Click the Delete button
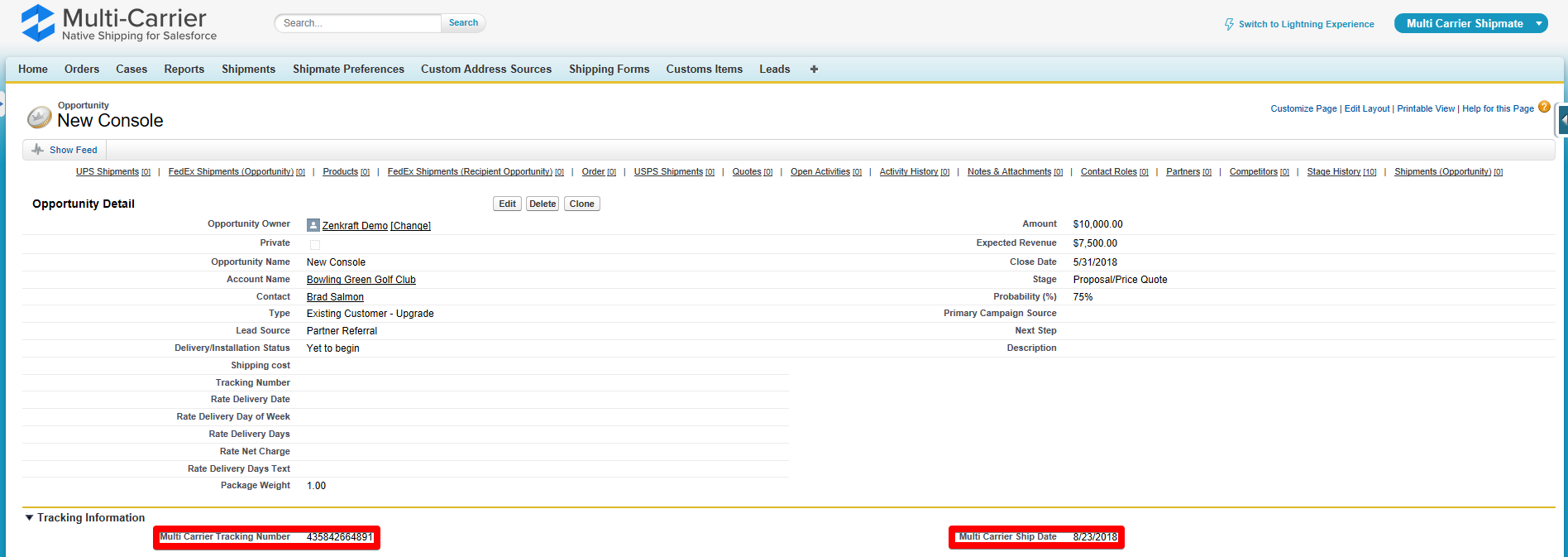1568x557 pixels. pyautogui.click(x=543, y=204)
